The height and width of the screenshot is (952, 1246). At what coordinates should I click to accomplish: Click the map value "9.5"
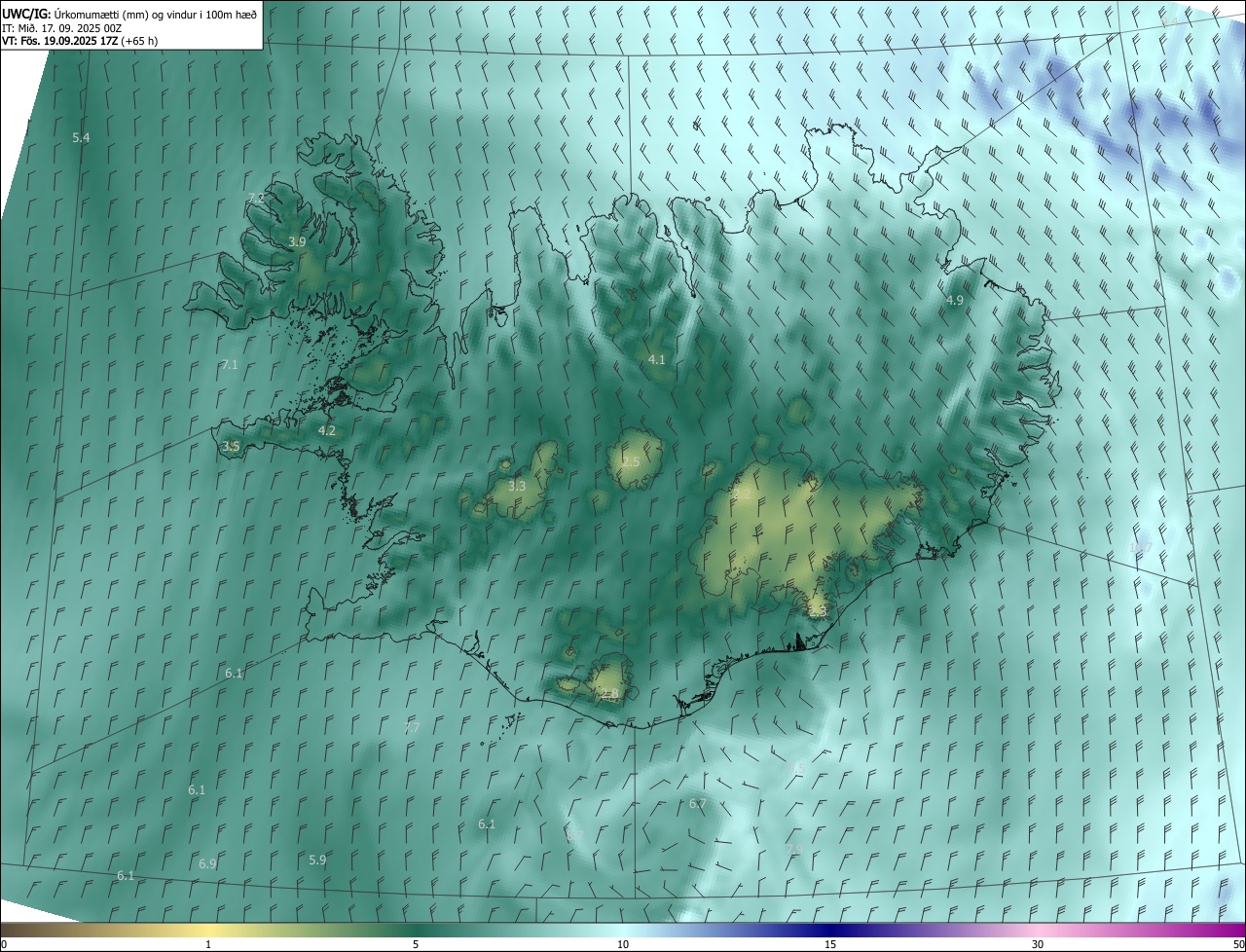click(796, 769)
